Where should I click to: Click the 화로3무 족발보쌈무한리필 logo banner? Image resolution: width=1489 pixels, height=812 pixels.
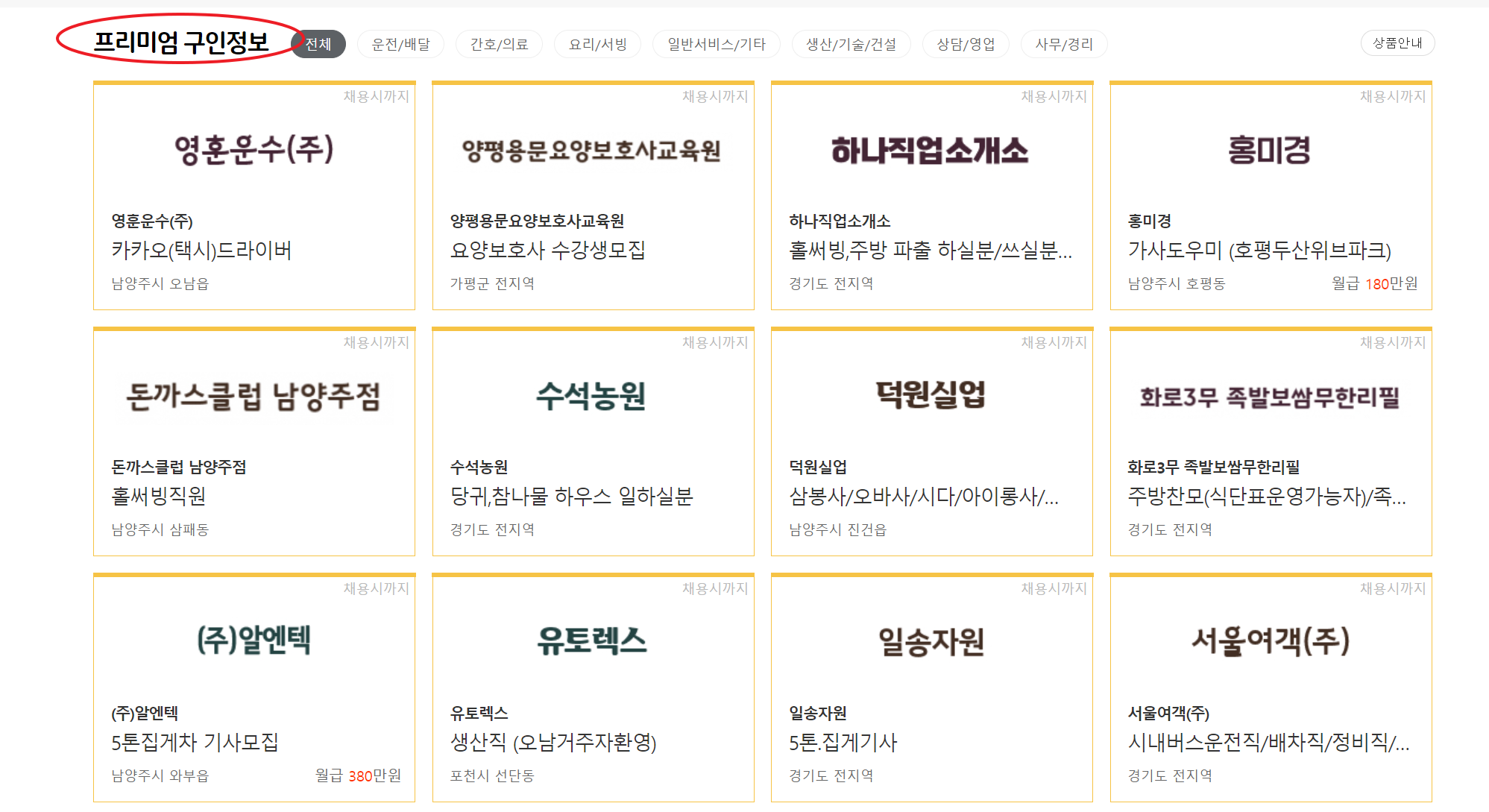coord(1270,397)
